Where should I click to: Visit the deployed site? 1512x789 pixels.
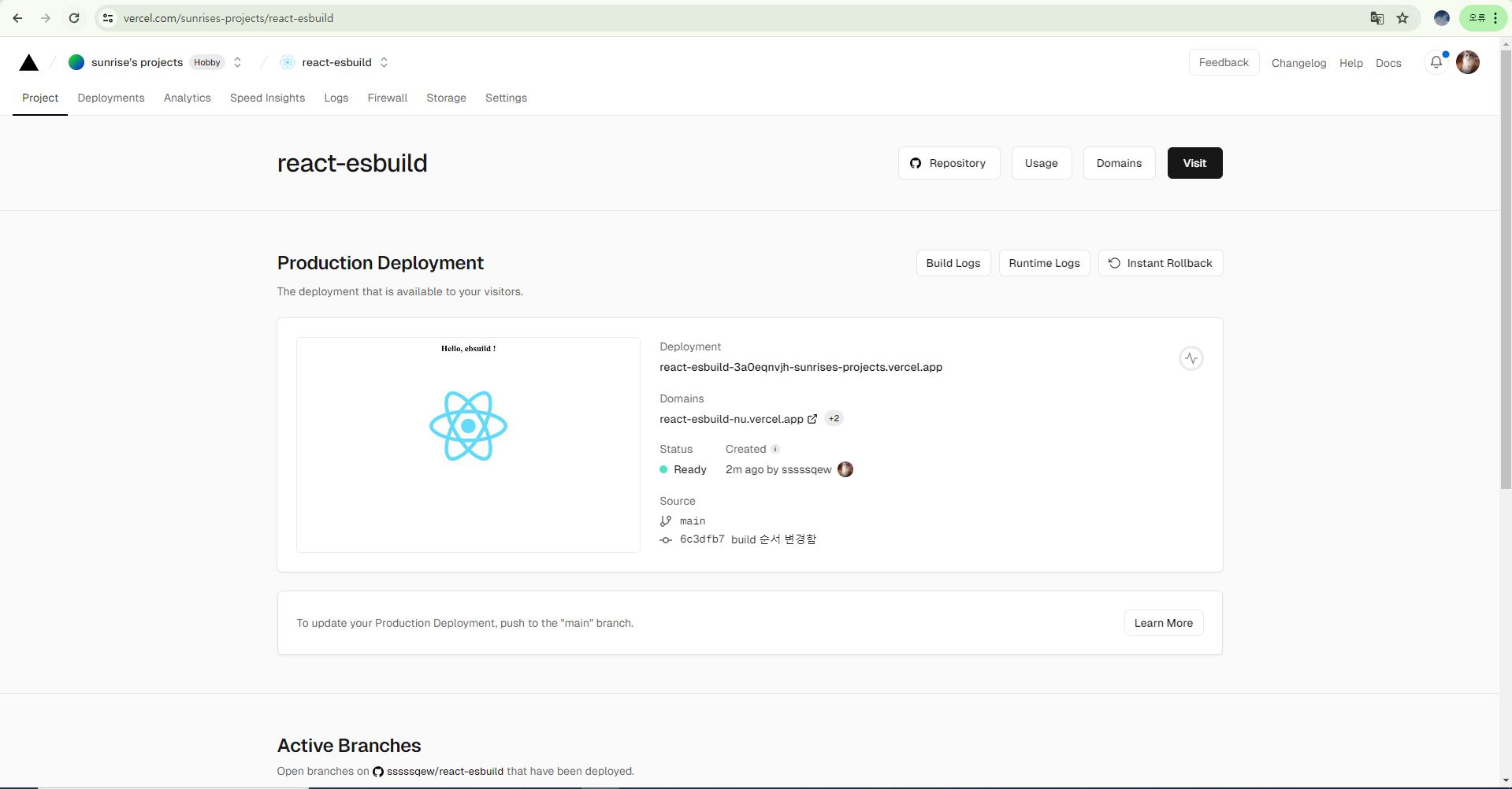pyautogui.click(x=1194, y=163)
